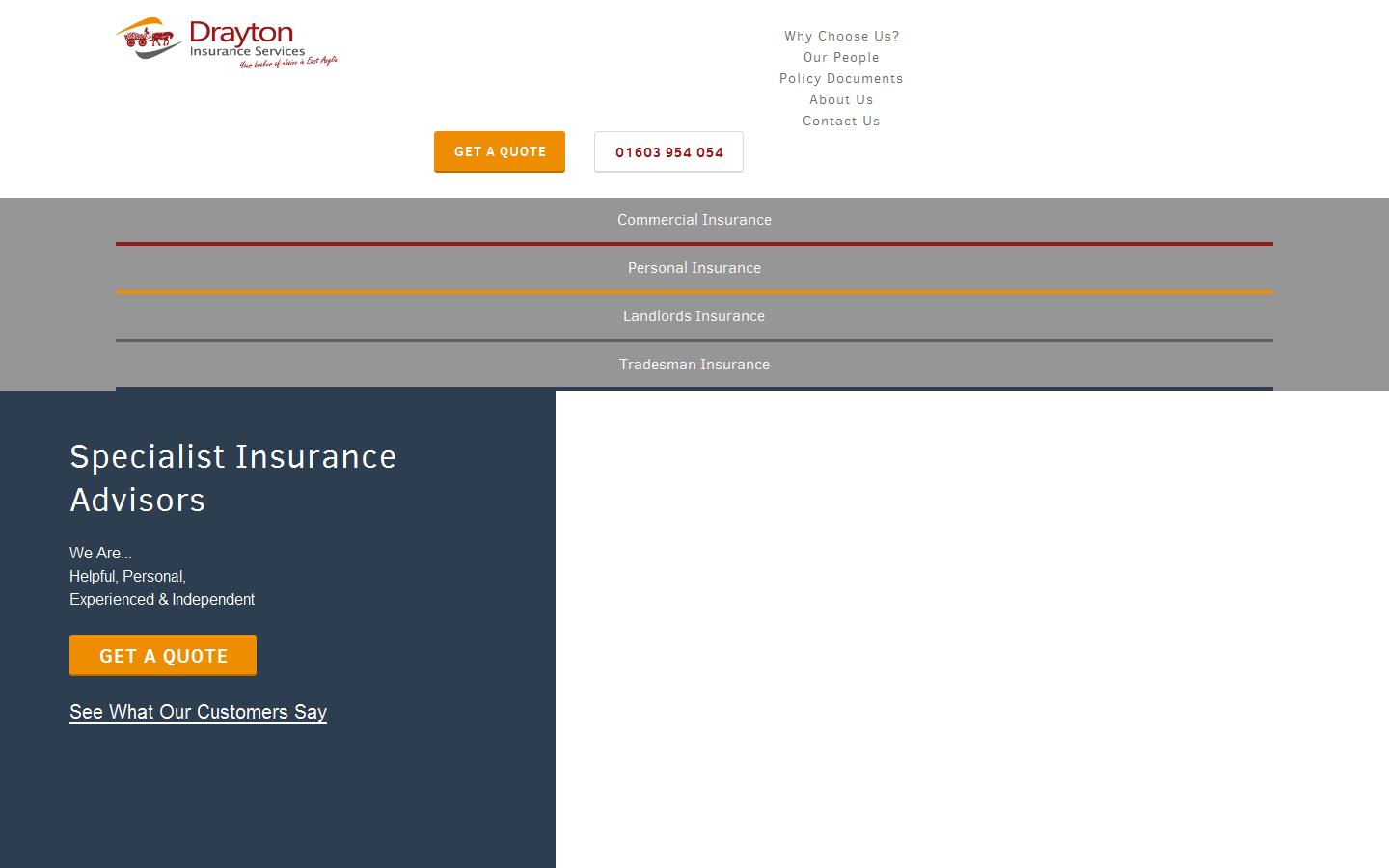Select the Landlords Insurance menu item

(694, 315)
